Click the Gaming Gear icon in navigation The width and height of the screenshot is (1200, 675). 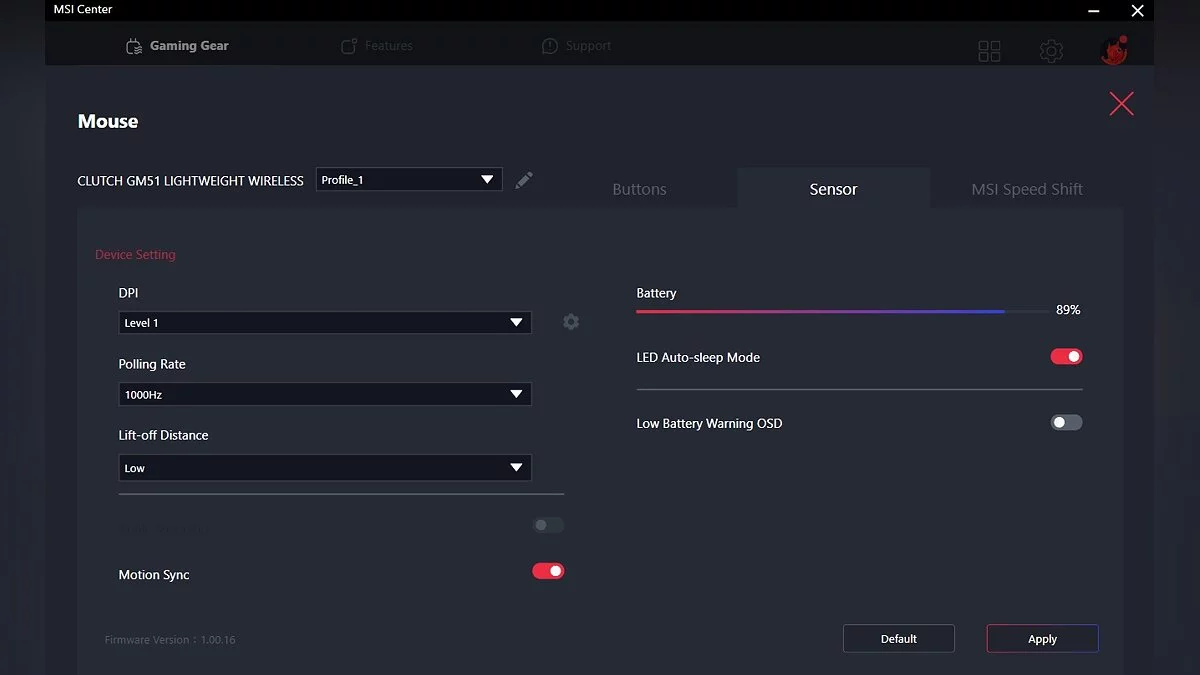(134, 46)
